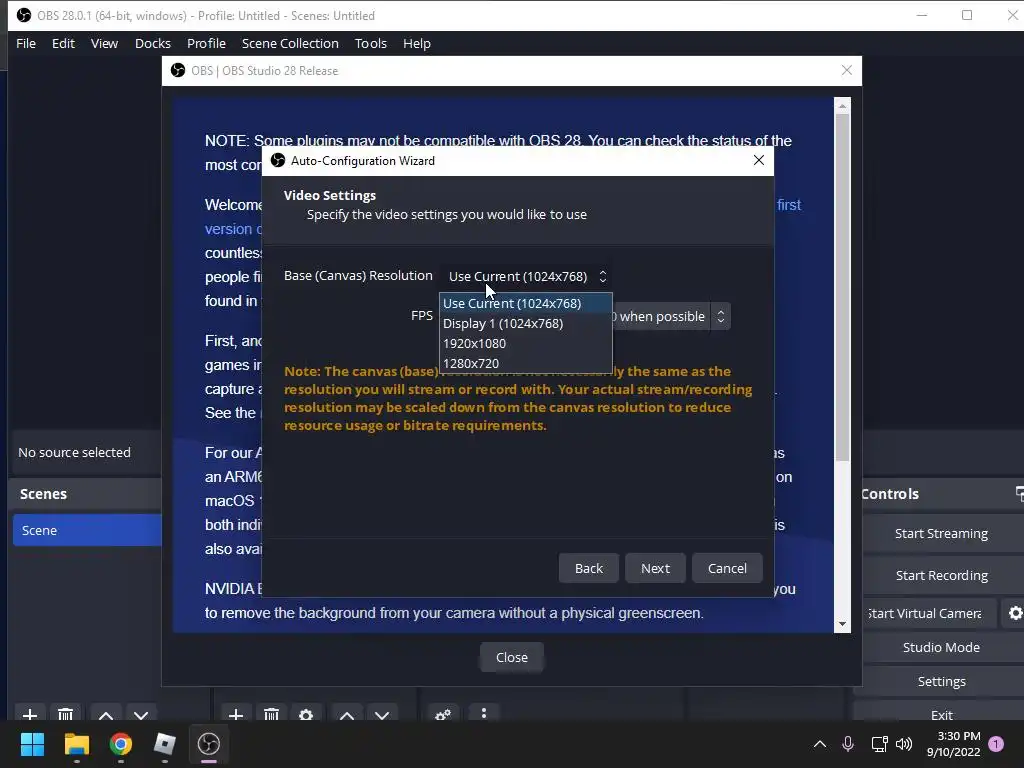Image resolution: width=1024 pixels, height=768 pixels.
Task: Open the Tools menu
Action: pos(371,43)
